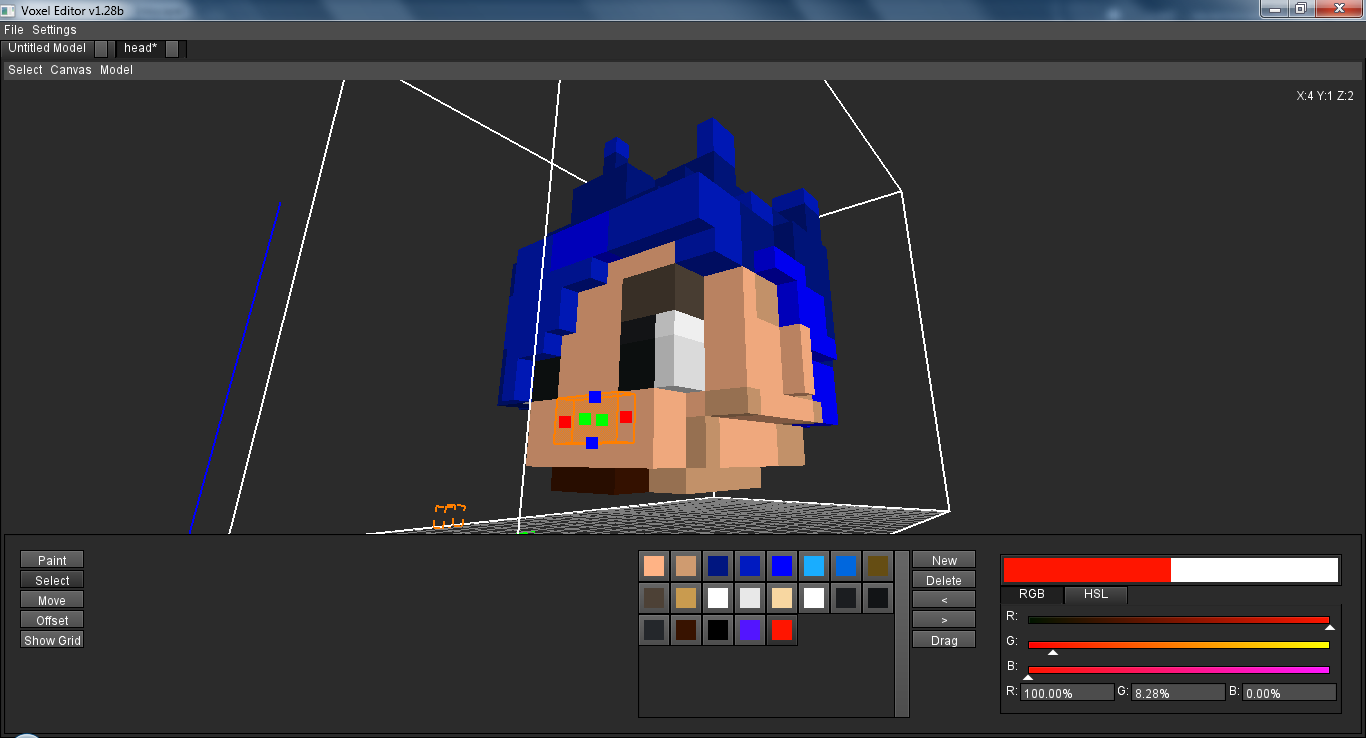Pick the golden tan swatch

click(x=686, y=598)
